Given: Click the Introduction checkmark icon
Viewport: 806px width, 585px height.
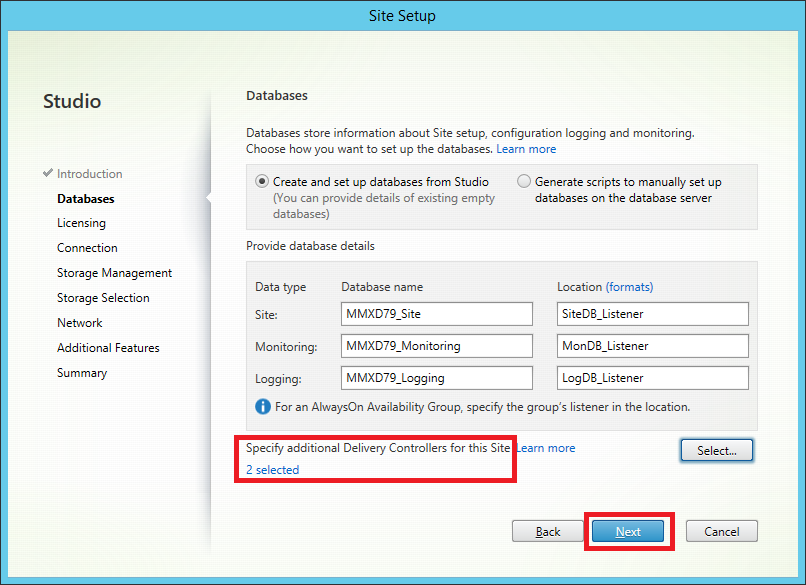Looking at the screenshot, I should point(48,173).
